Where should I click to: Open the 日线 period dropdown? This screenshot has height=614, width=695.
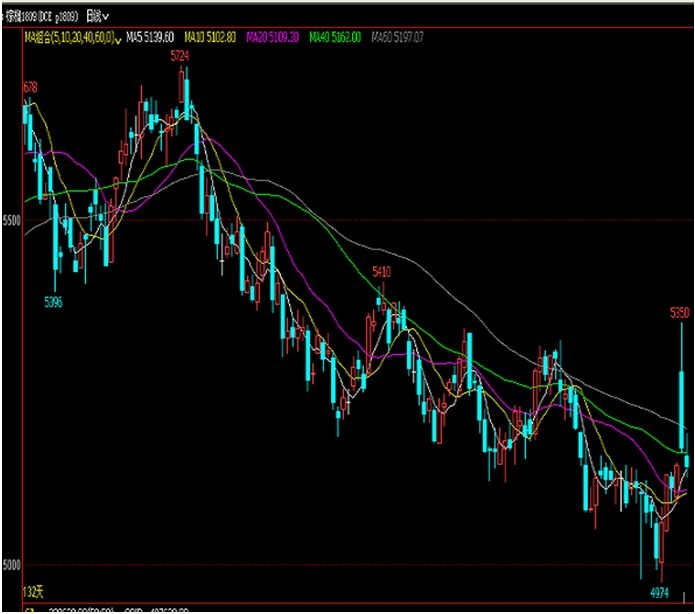[x=97, y=17]
